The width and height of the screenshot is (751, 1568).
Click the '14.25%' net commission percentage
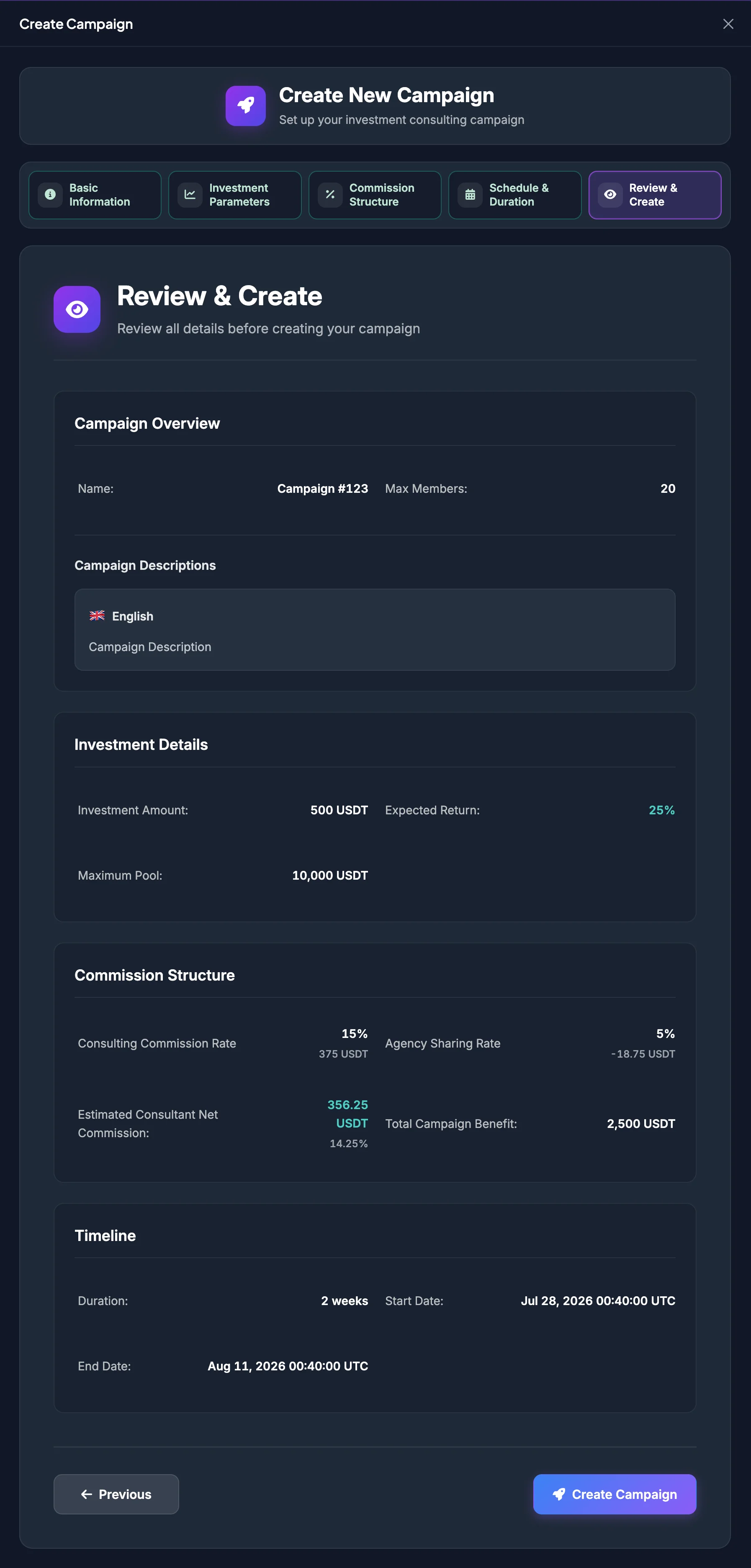point(349,1144)
